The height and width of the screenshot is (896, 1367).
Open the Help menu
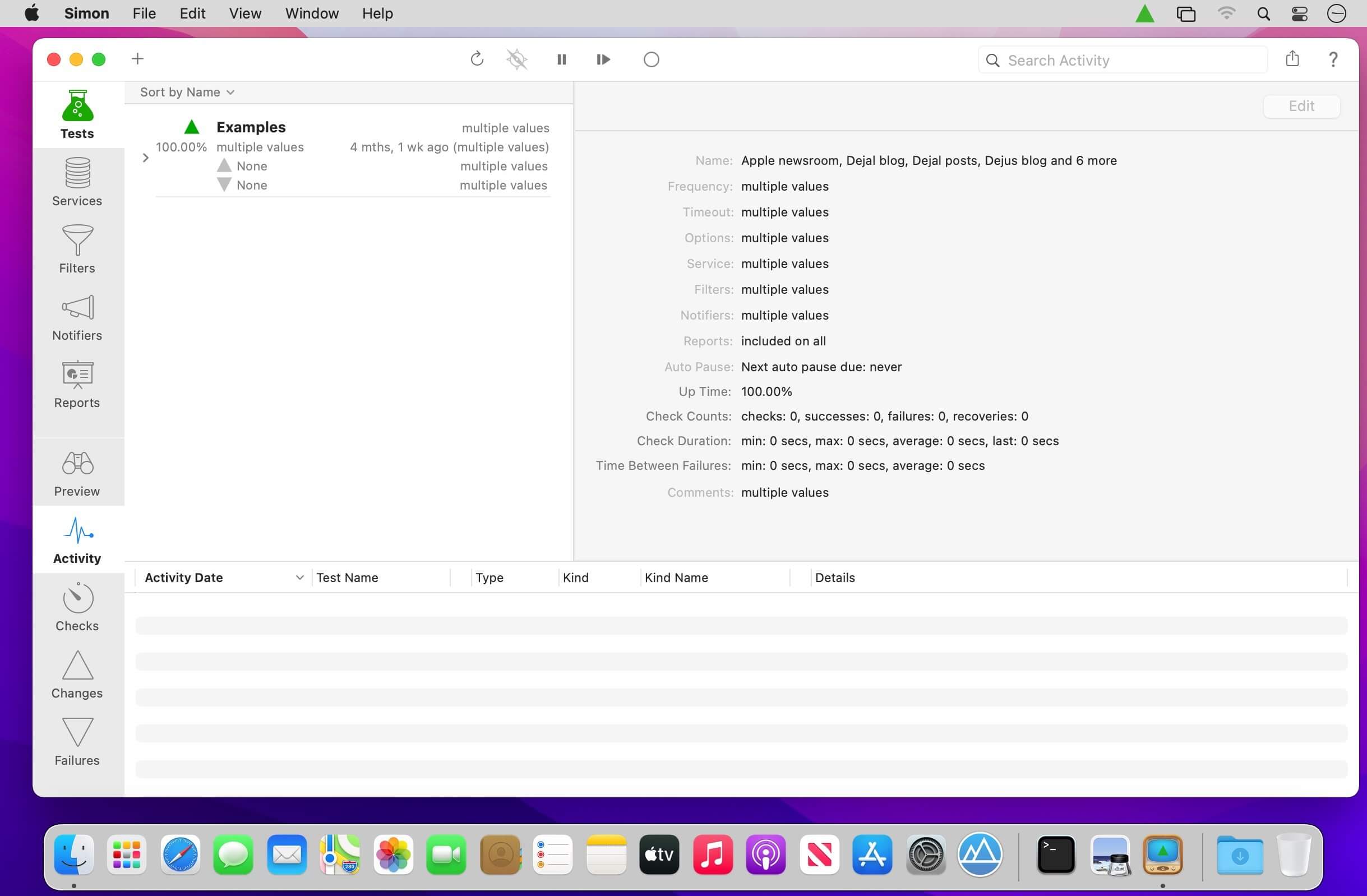tap(377, 13)
